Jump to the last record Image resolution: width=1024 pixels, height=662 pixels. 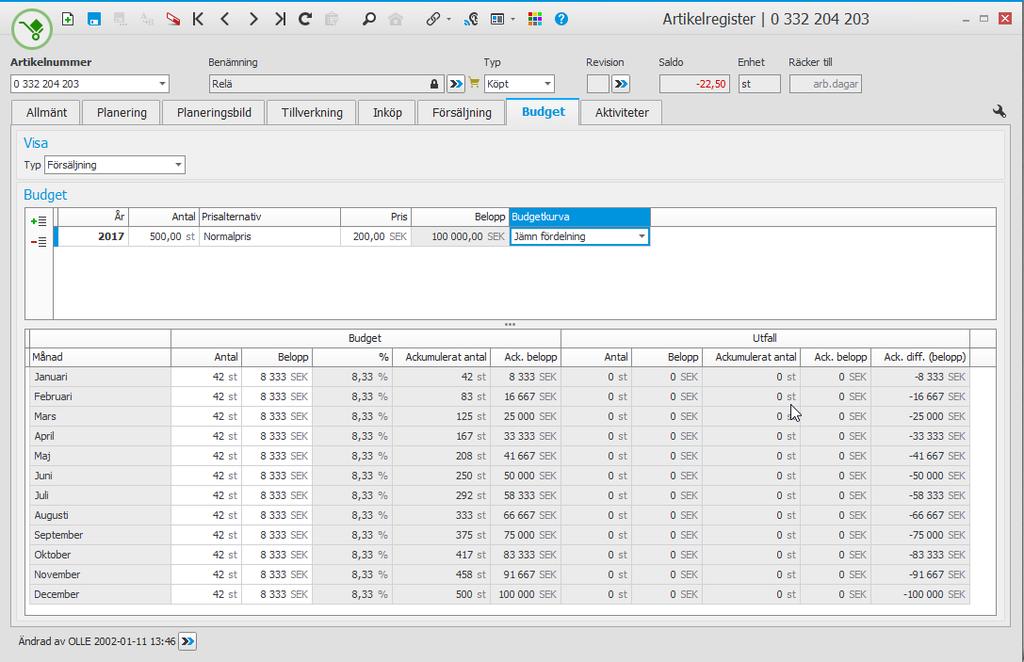click(280, 19)
